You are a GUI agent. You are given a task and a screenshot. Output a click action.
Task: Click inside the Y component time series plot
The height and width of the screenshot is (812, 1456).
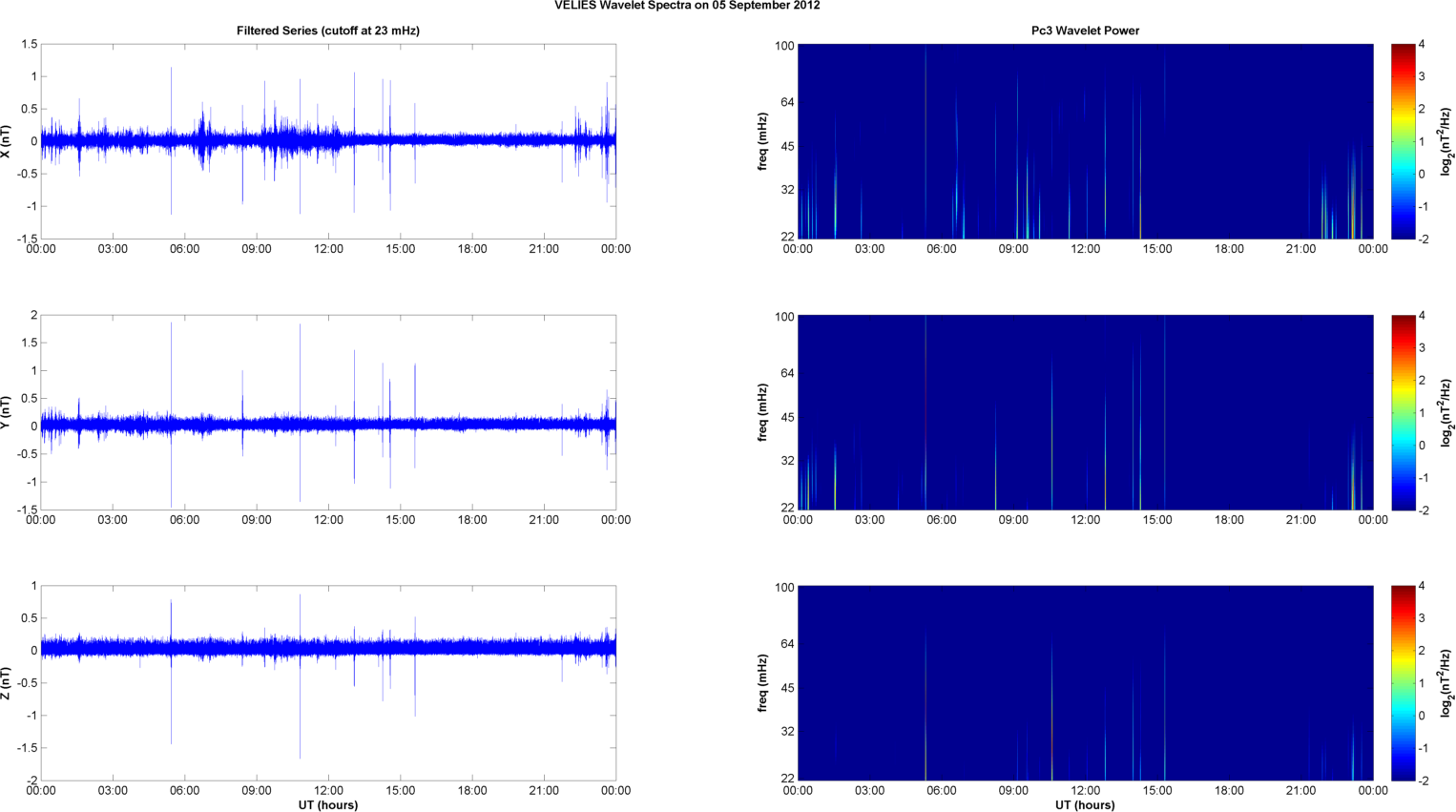coord(327,412)
